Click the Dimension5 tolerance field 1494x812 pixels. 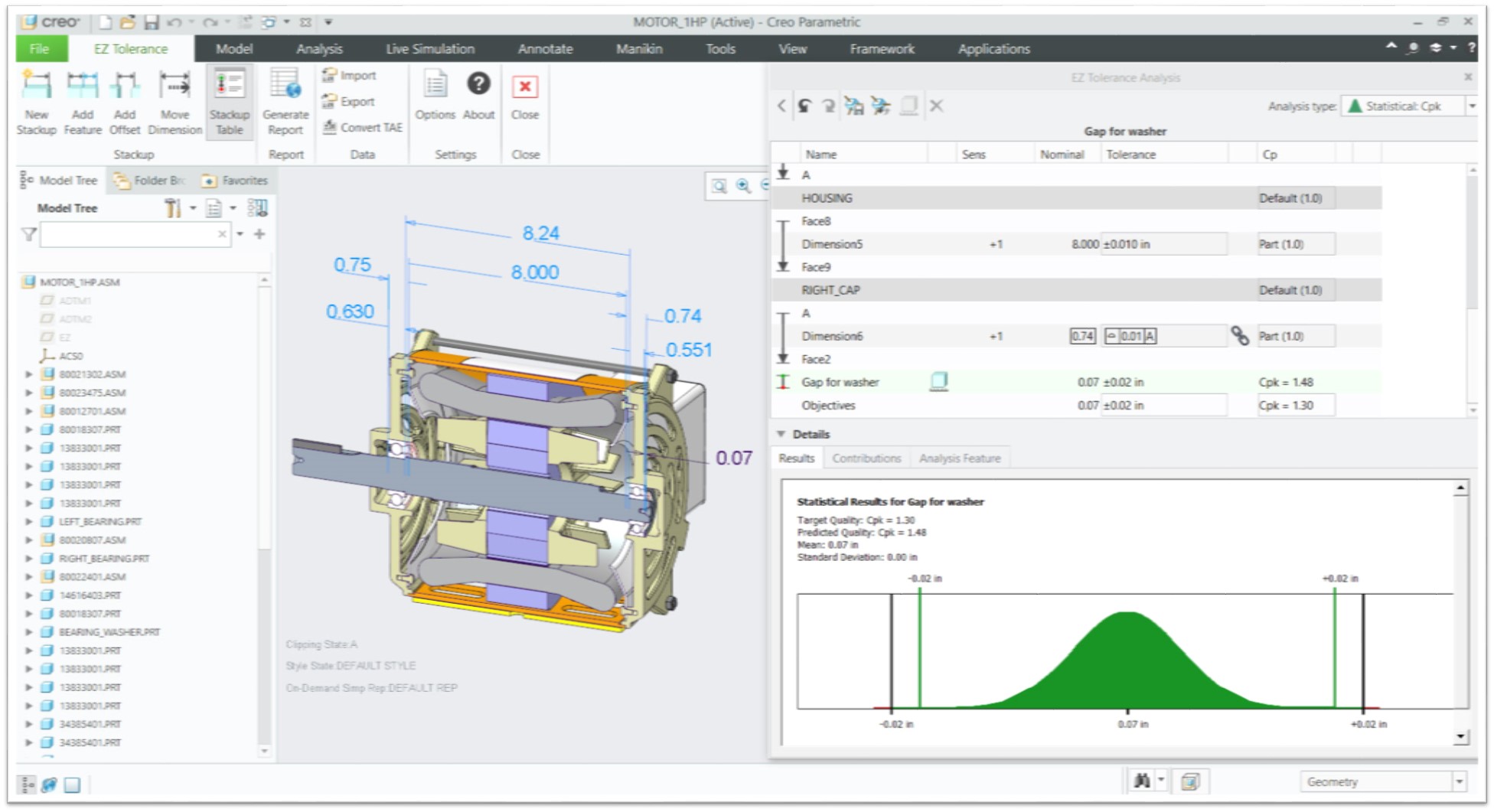coord(1163,244)
